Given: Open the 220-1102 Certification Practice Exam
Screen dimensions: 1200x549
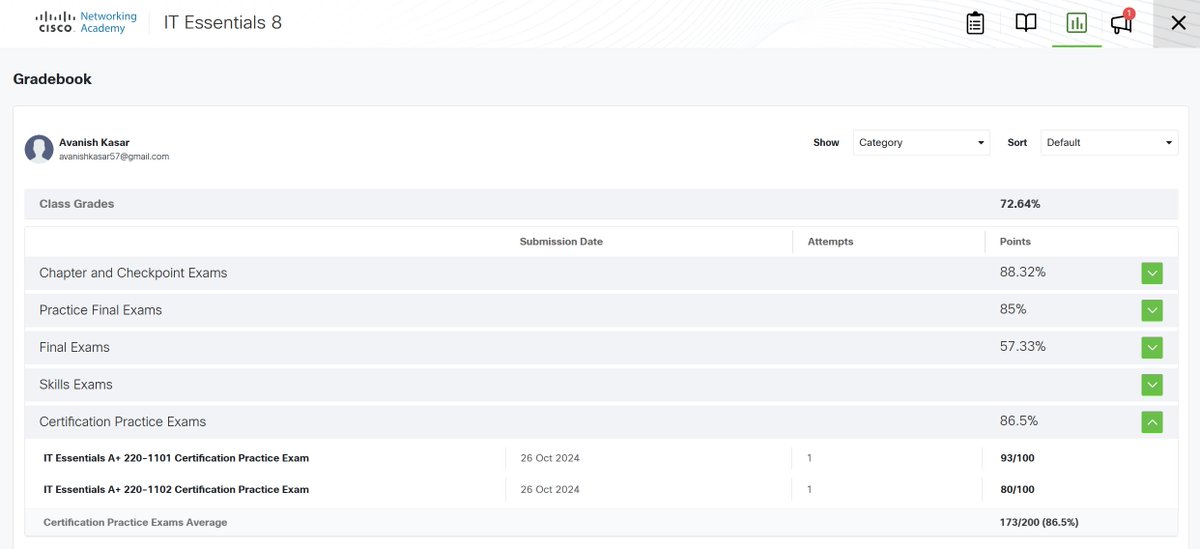Looking at the screenshot, I should coord(176,489).
